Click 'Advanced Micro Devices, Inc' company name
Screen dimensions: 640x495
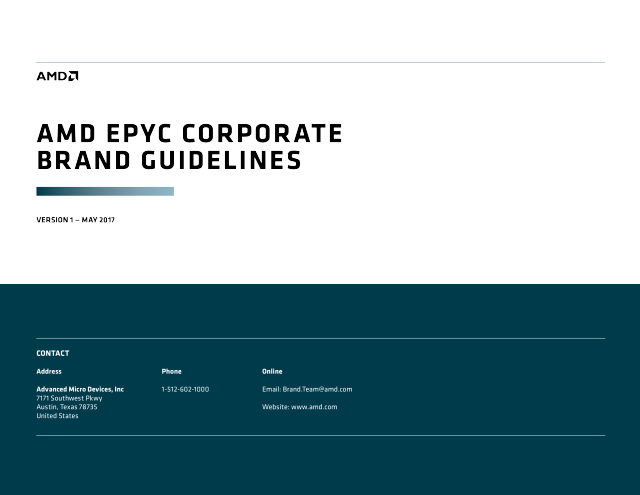(80, 389)
